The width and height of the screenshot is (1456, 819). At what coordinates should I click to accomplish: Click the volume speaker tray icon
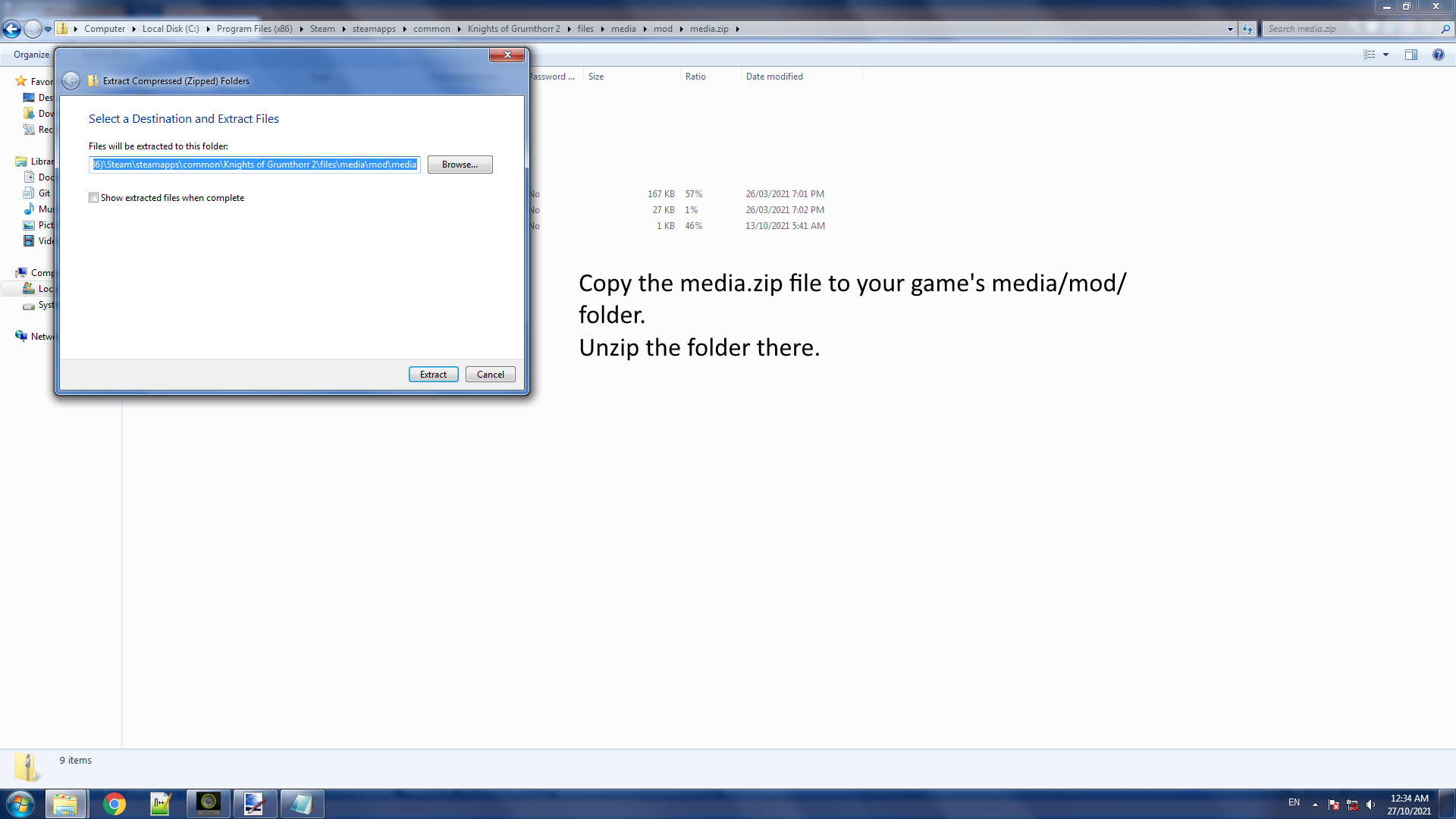tap(1370, 805)
